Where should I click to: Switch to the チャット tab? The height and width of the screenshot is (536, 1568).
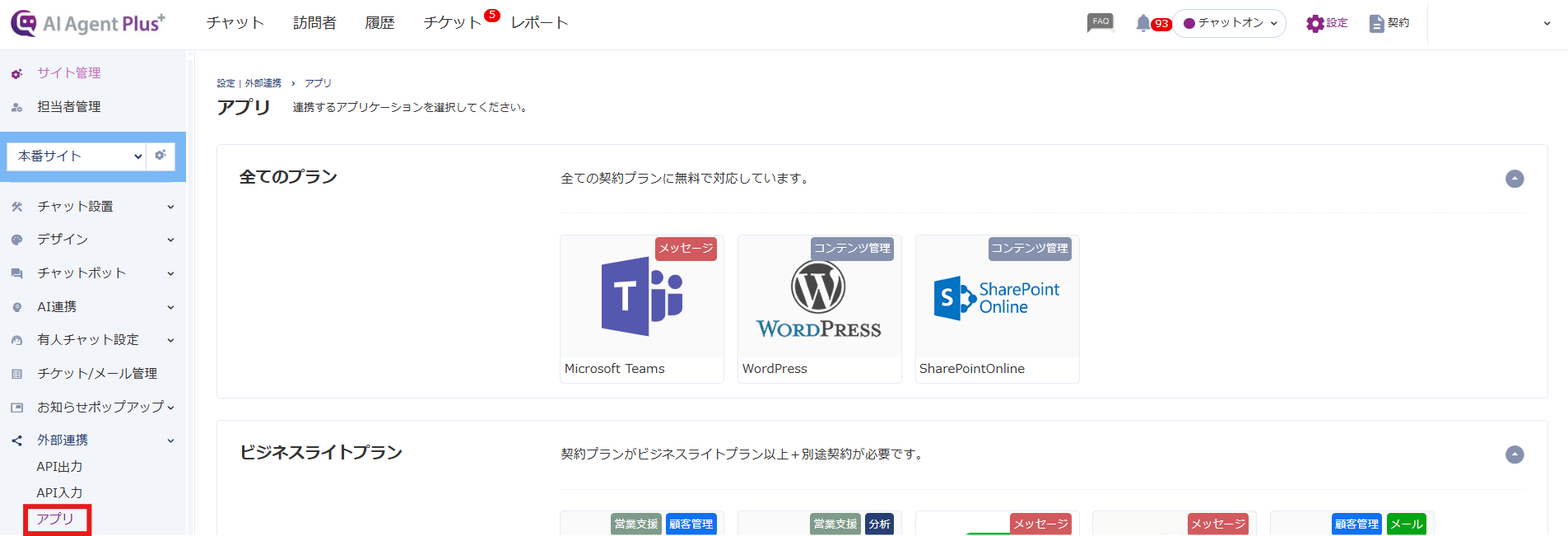(235, 23)
